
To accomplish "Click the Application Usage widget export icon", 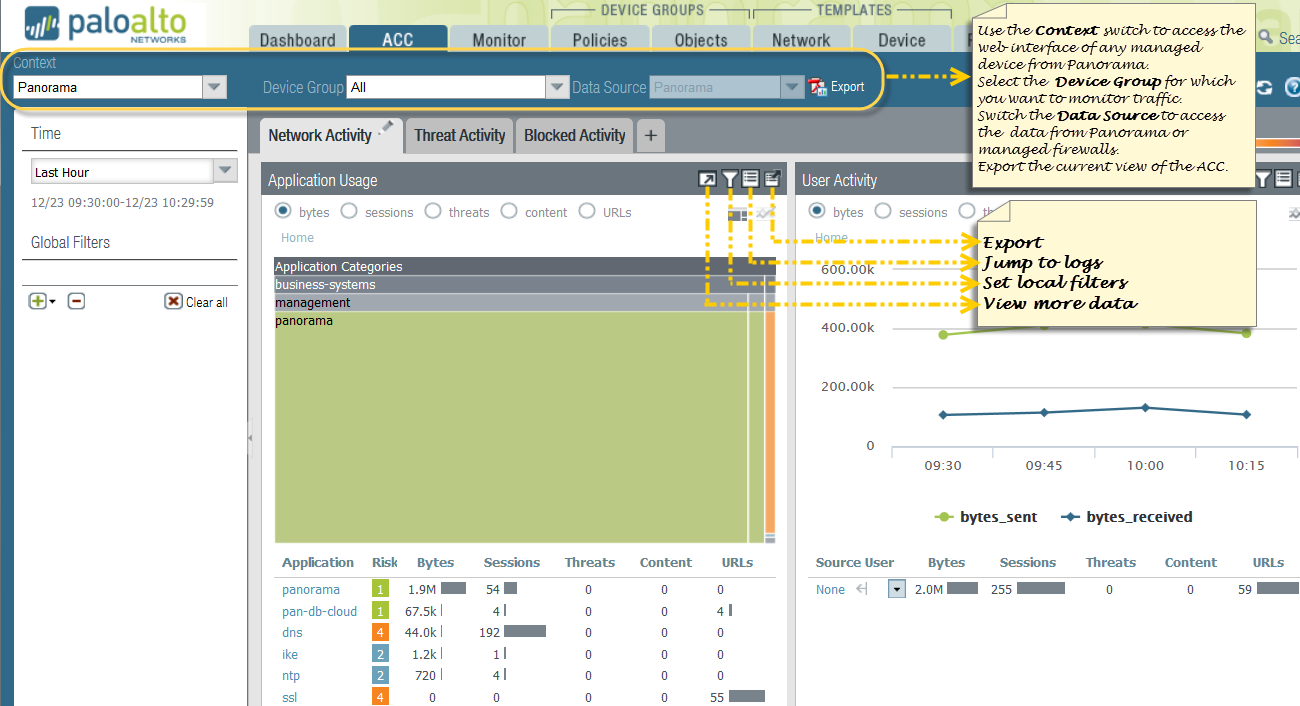I will pos(772,180).
